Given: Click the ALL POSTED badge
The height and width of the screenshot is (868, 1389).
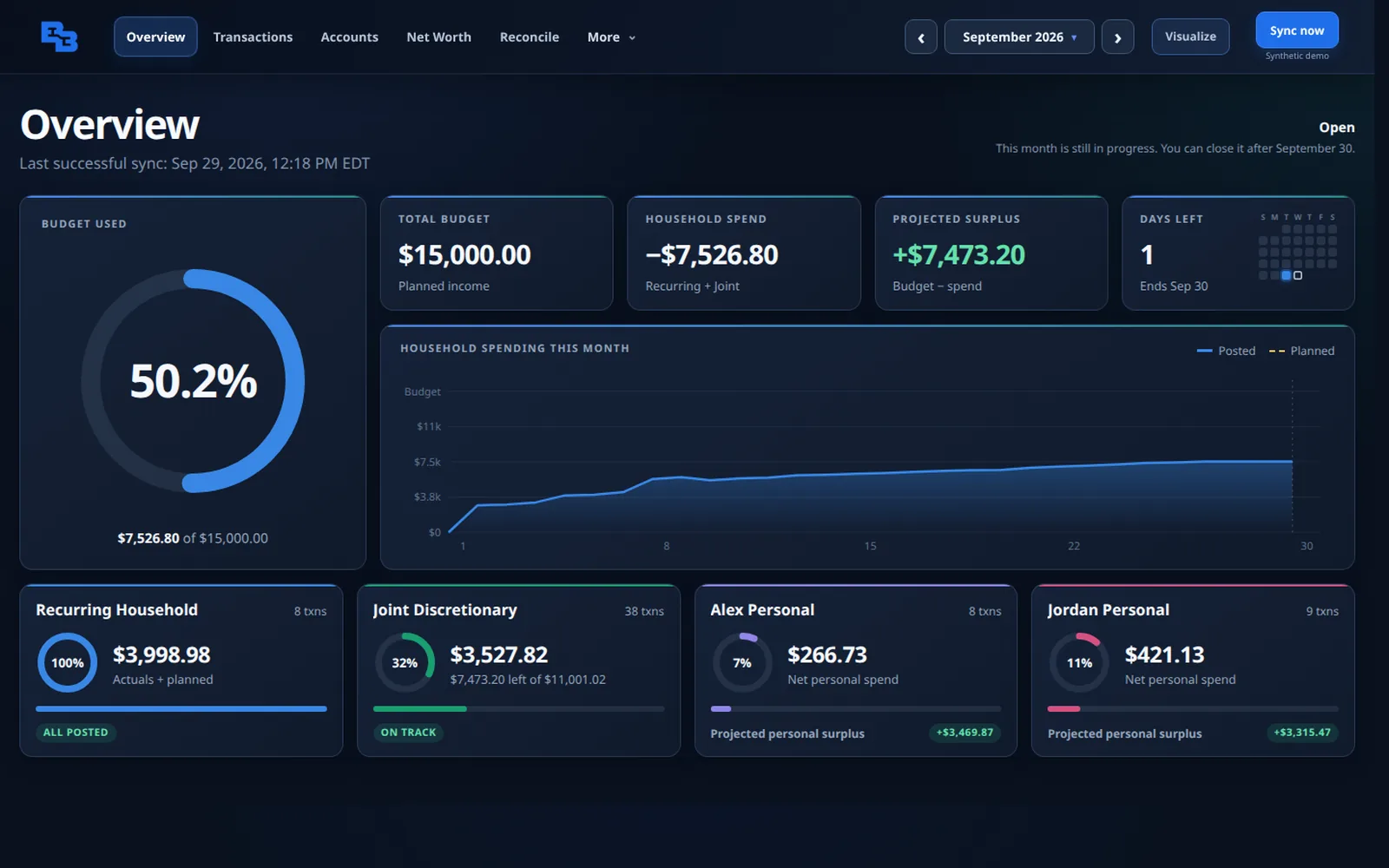Looking at the screenshot, I should click(76, 733).
